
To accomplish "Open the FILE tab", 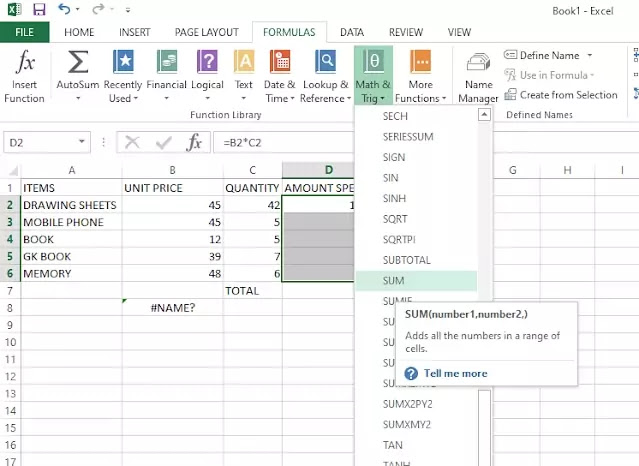I will coord(24,32).
